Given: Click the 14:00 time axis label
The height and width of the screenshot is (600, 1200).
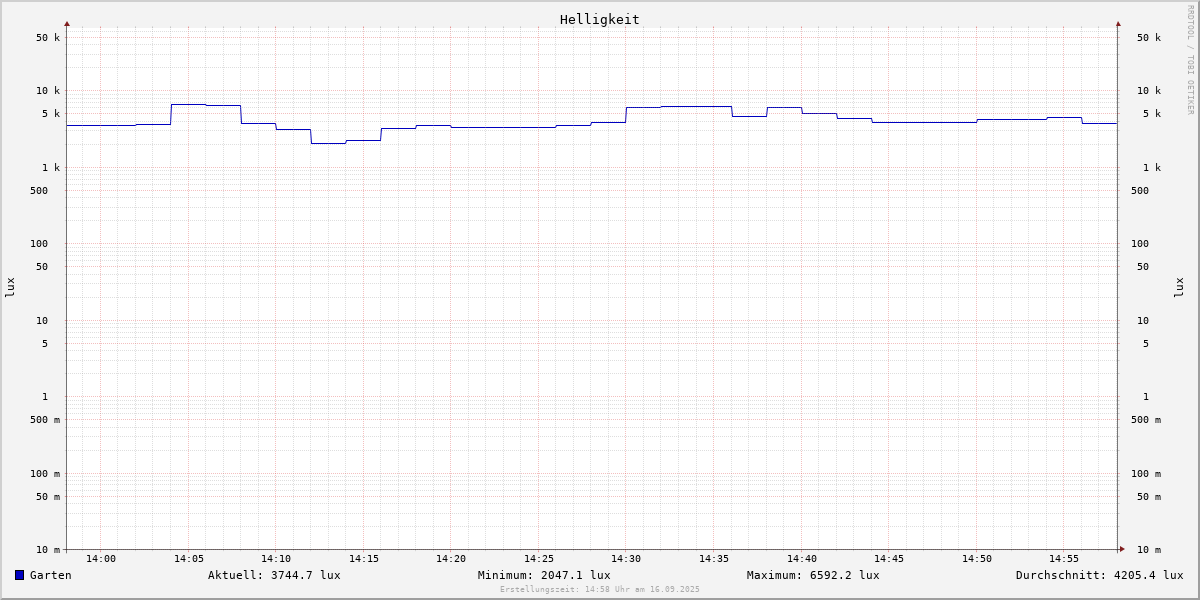Looking at the screenshot, I should (x=101, y=559).
